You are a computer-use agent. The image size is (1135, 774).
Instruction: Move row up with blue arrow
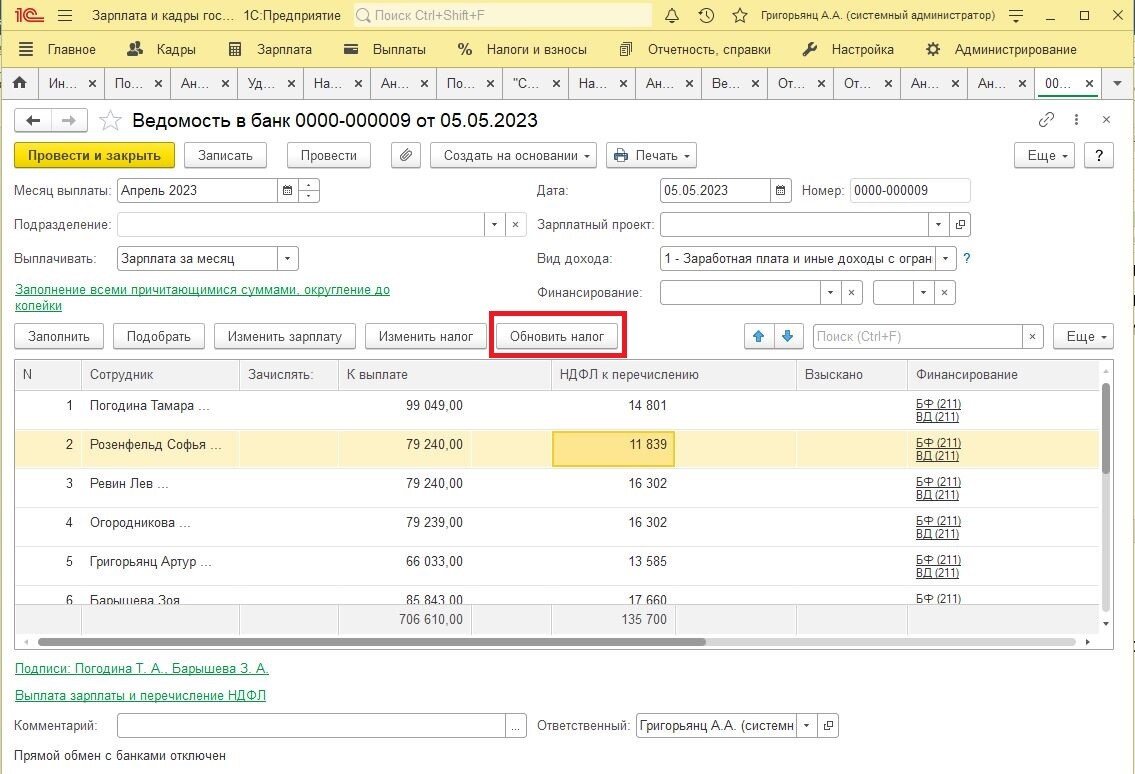click(x=759, y=336)
